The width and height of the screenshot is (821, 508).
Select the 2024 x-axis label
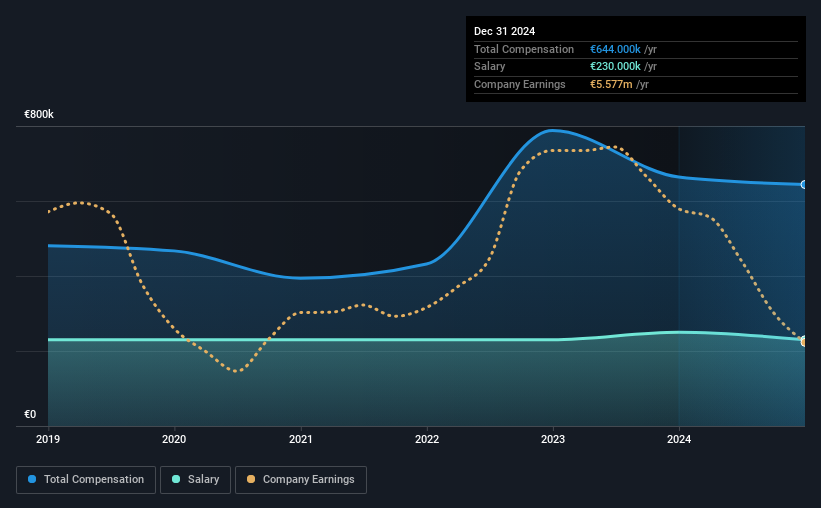[679, 439]
